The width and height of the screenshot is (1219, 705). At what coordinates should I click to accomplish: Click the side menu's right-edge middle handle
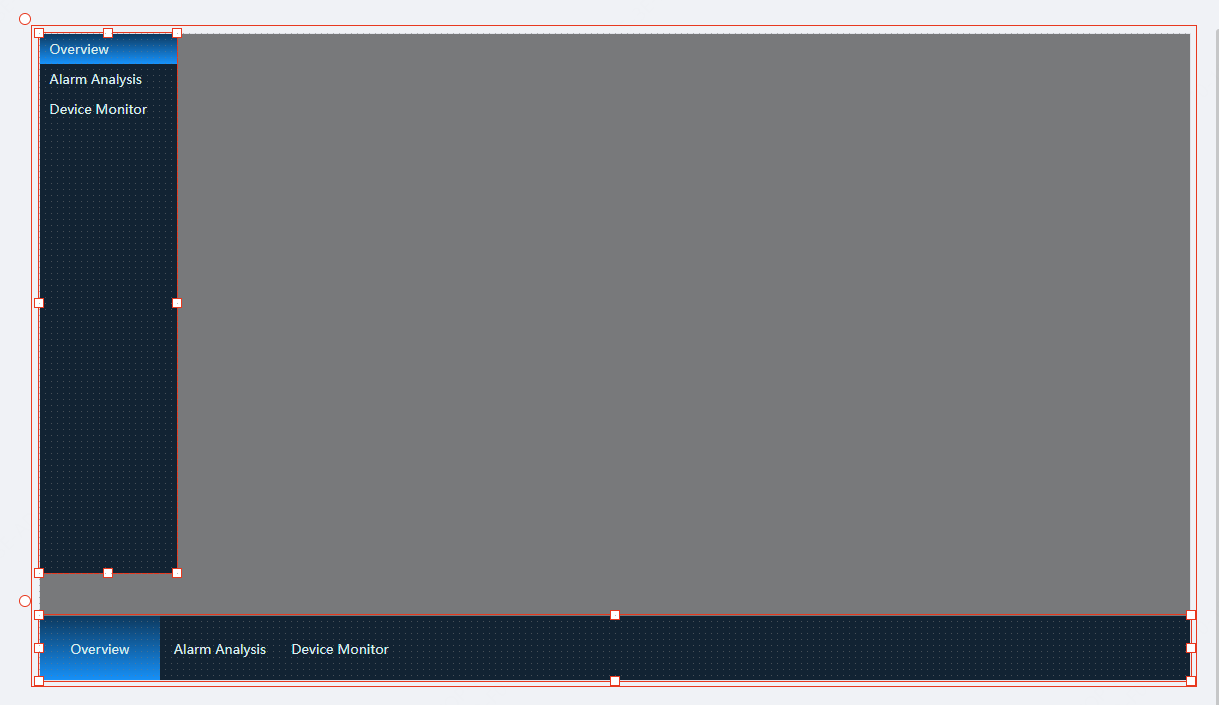tap(177, 303)
